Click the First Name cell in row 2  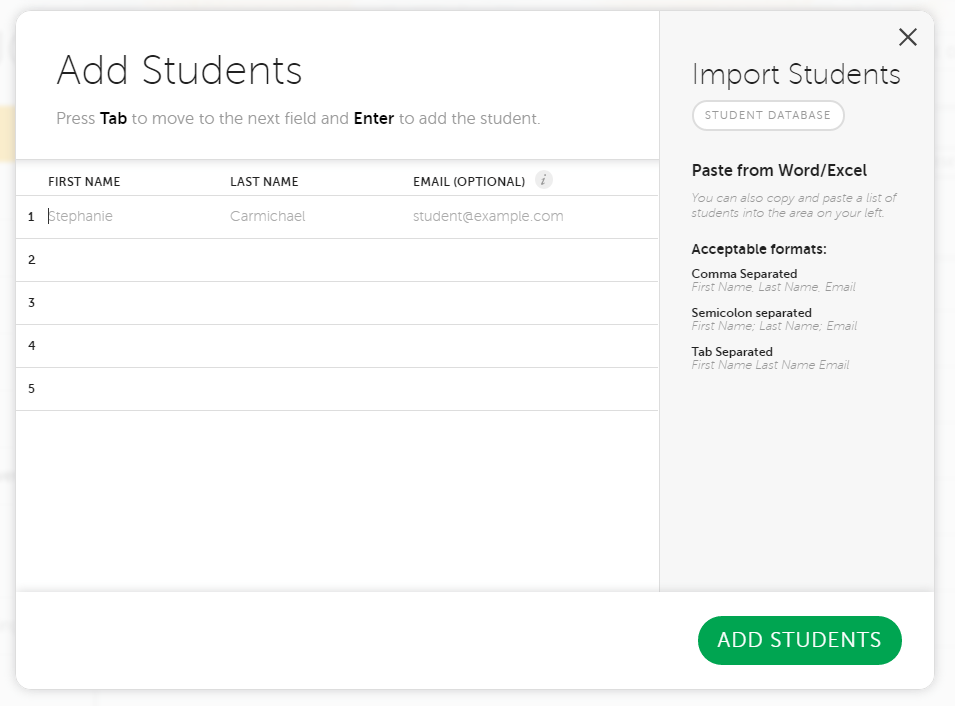(x=130, y=260)
